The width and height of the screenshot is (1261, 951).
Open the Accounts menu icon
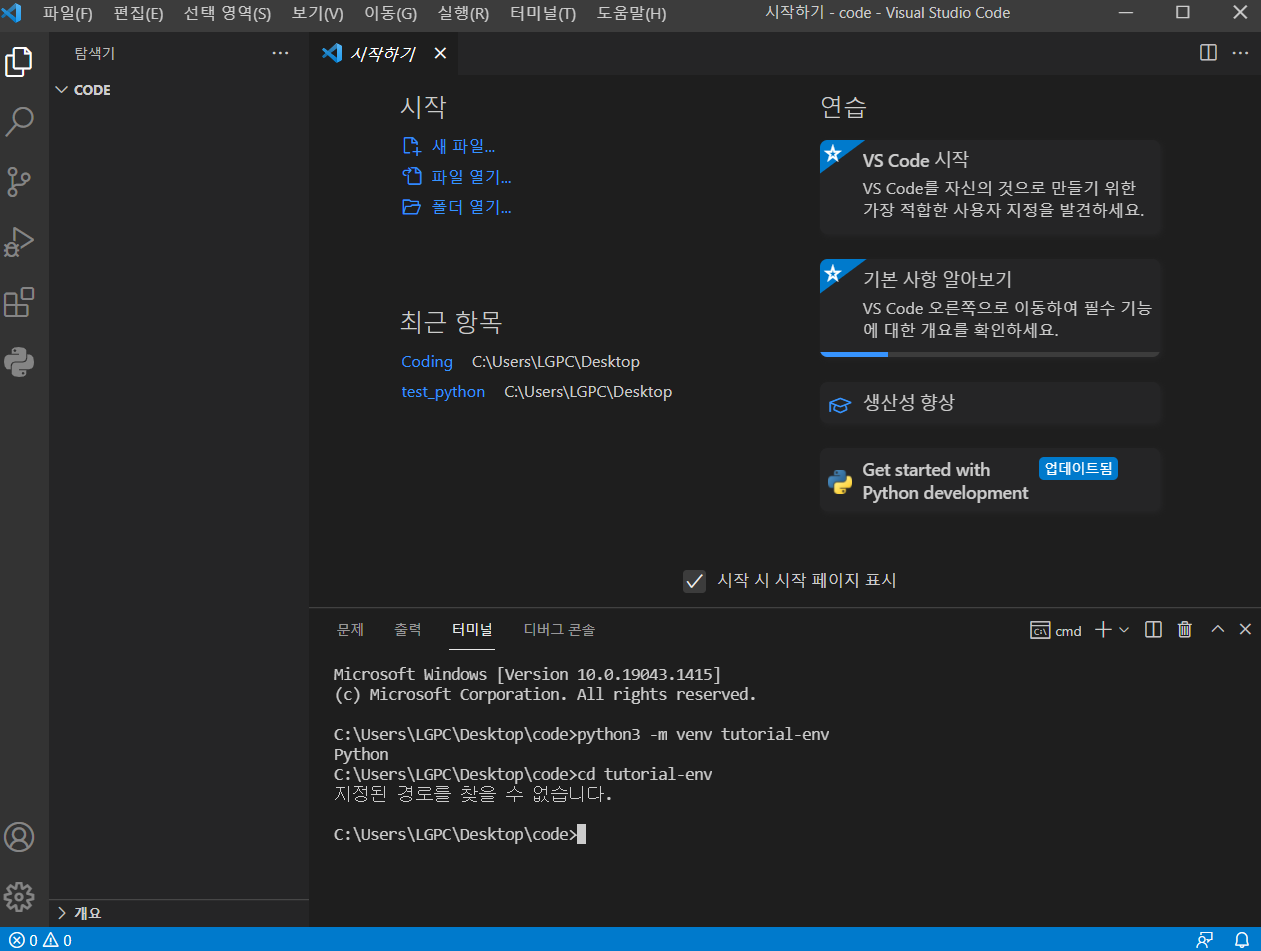pos(19,837)
